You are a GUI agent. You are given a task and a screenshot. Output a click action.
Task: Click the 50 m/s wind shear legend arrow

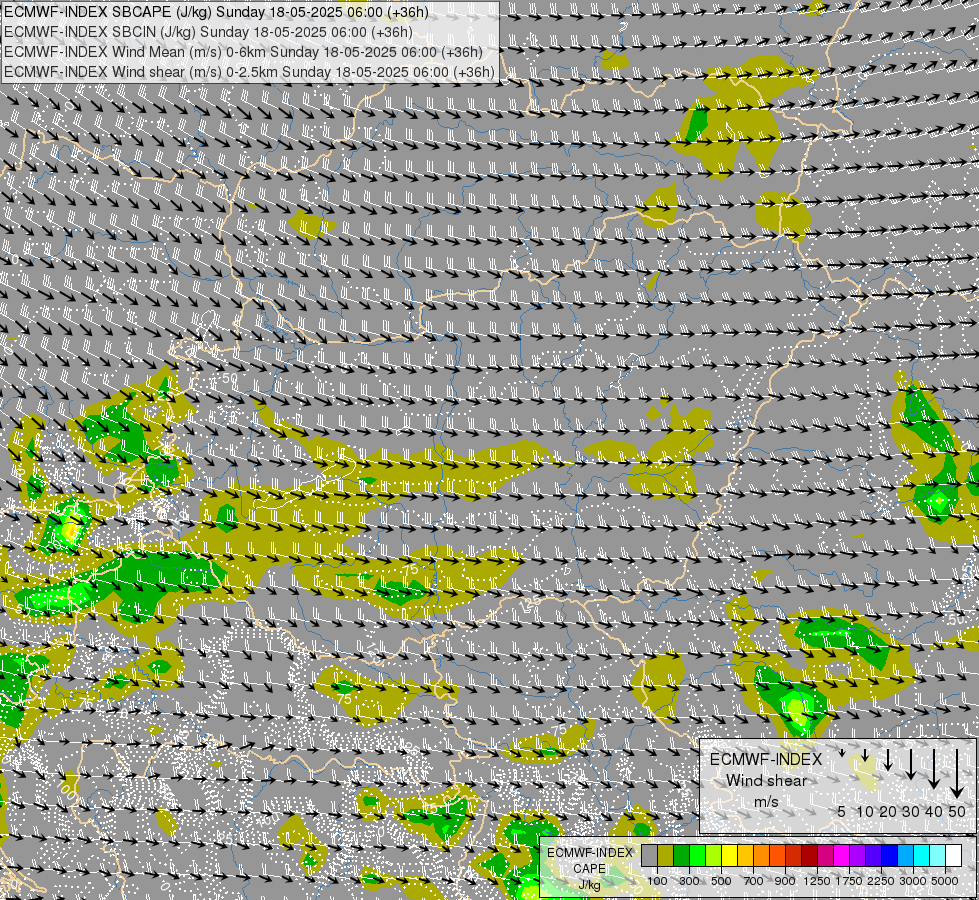(x=957, y=774)
